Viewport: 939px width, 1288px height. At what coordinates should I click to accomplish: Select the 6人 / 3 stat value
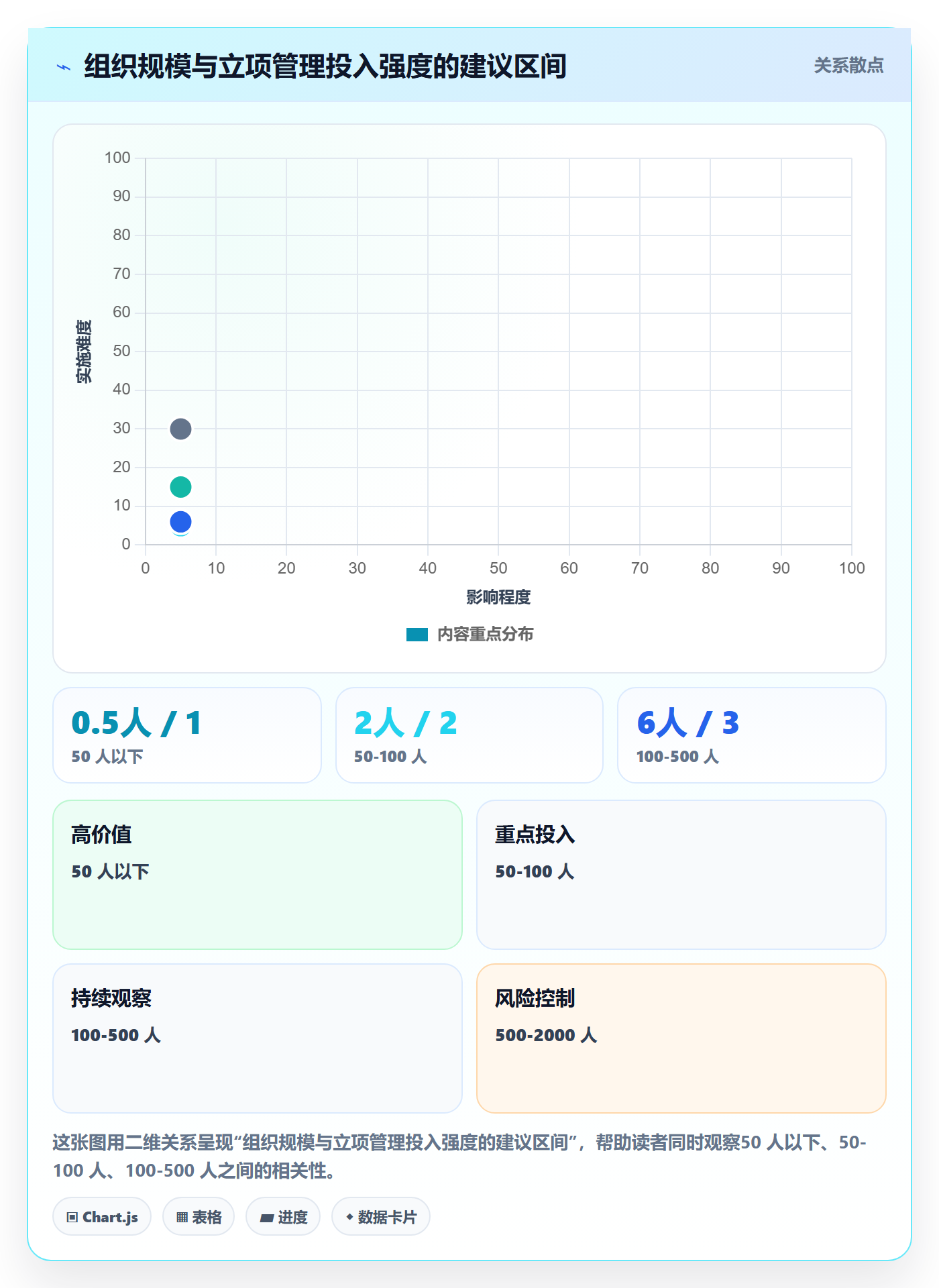click(x=687, y=723)
